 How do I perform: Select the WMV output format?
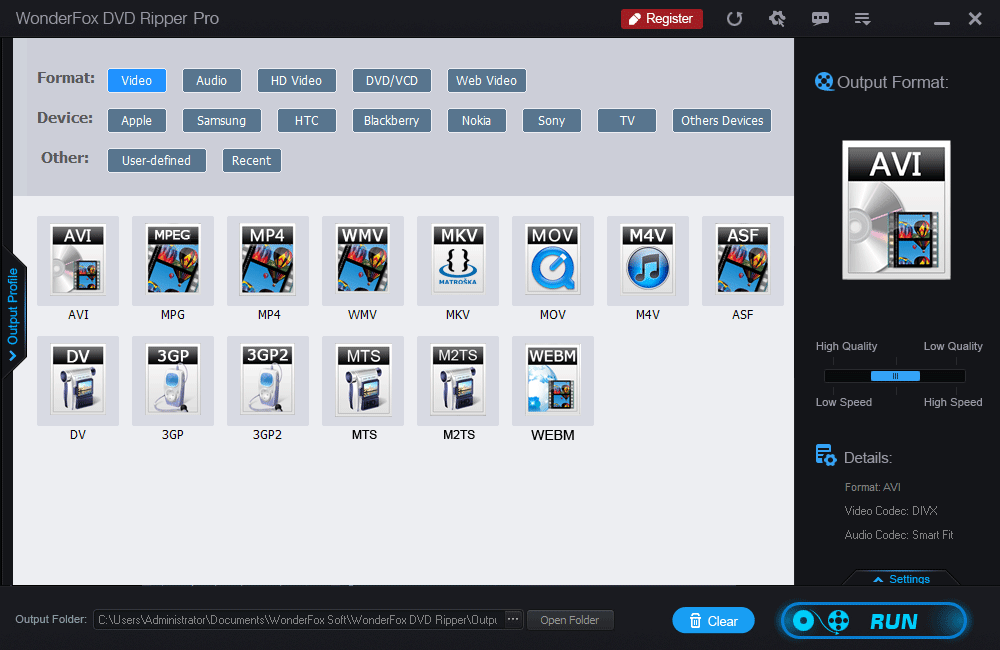point(363,260)
